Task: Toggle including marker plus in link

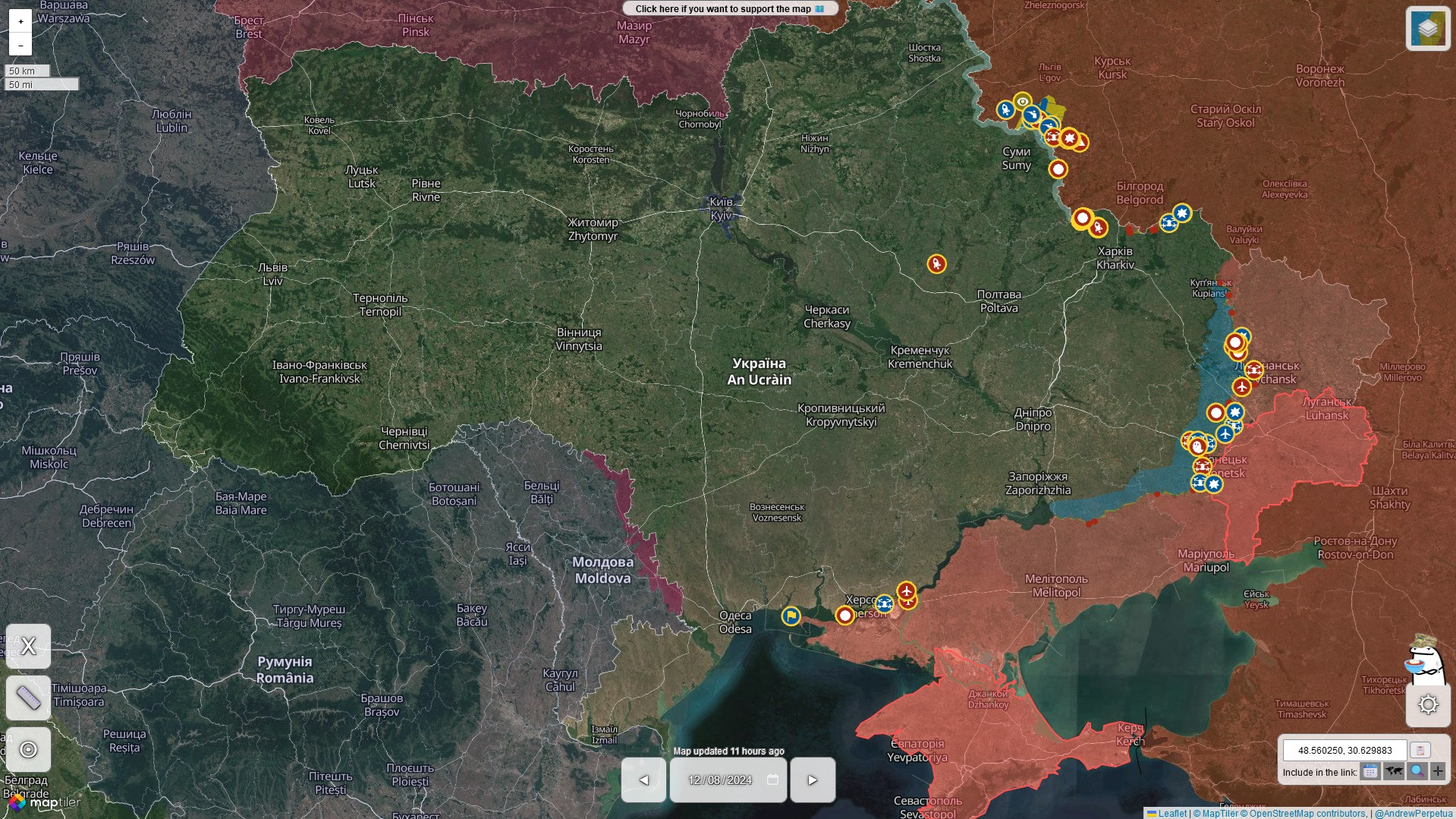Action: [x=1438, y=772]
